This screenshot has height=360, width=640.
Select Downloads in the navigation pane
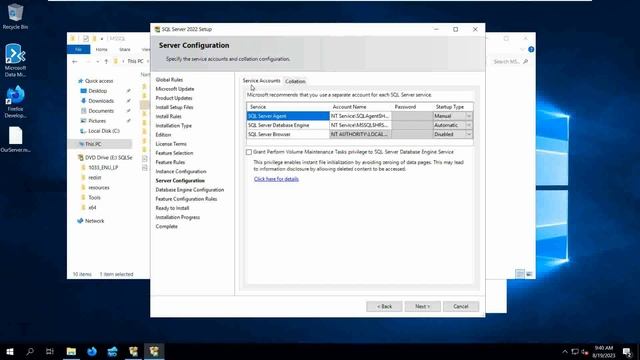tap(101, 101)
